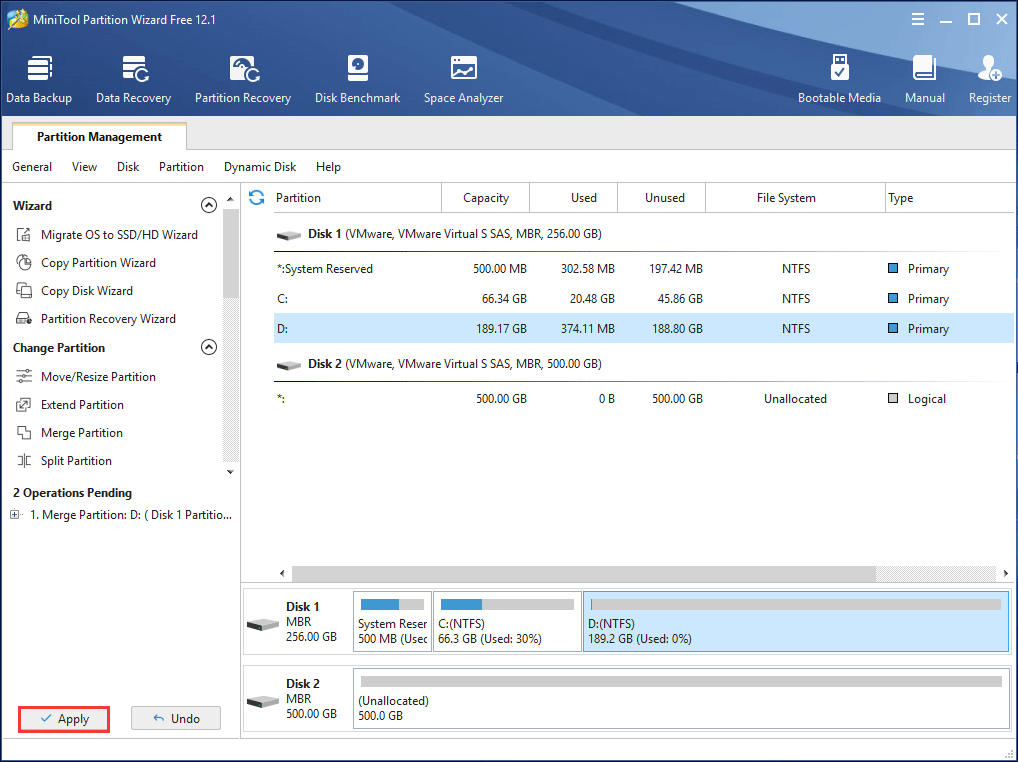Expand the pending Merge Partition operation
The image size is (1018, 762).
[x=13, y=514]
